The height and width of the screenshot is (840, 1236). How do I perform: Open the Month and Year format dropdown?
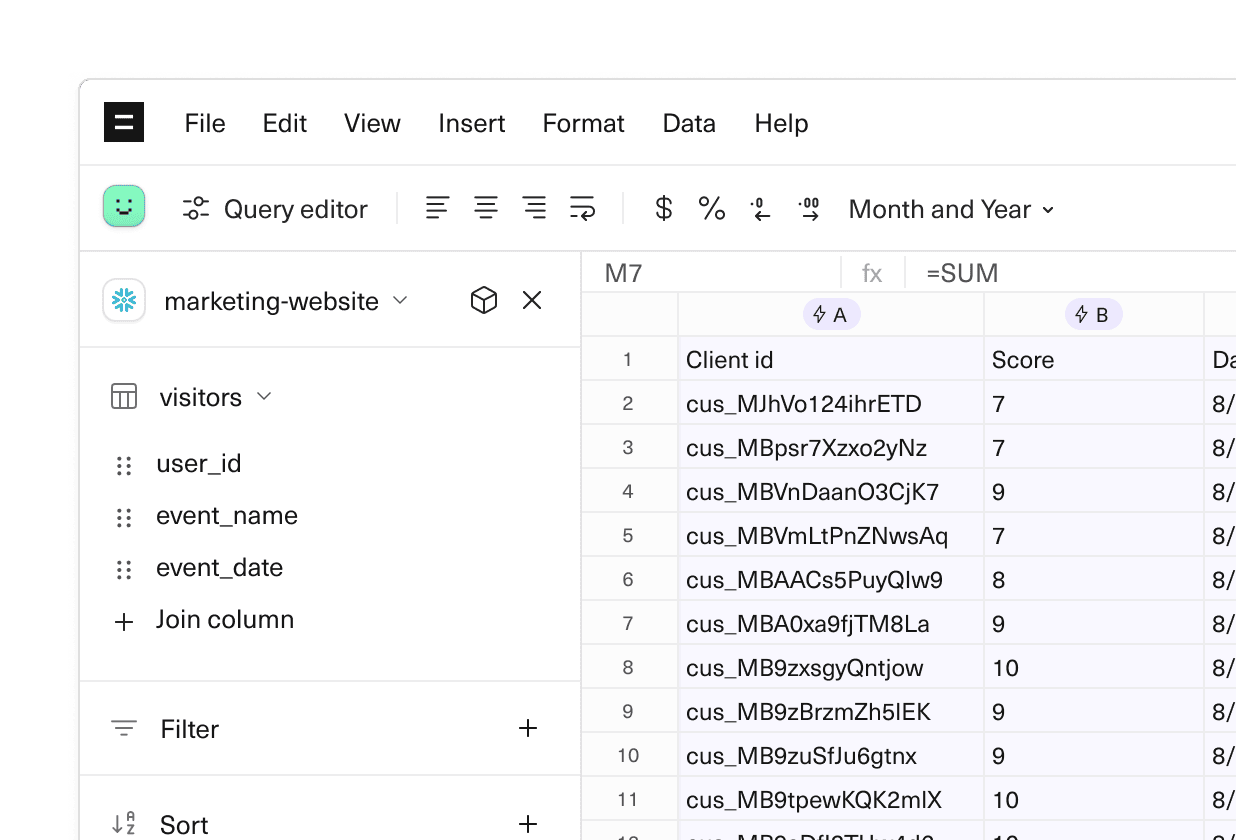[948, 209]
